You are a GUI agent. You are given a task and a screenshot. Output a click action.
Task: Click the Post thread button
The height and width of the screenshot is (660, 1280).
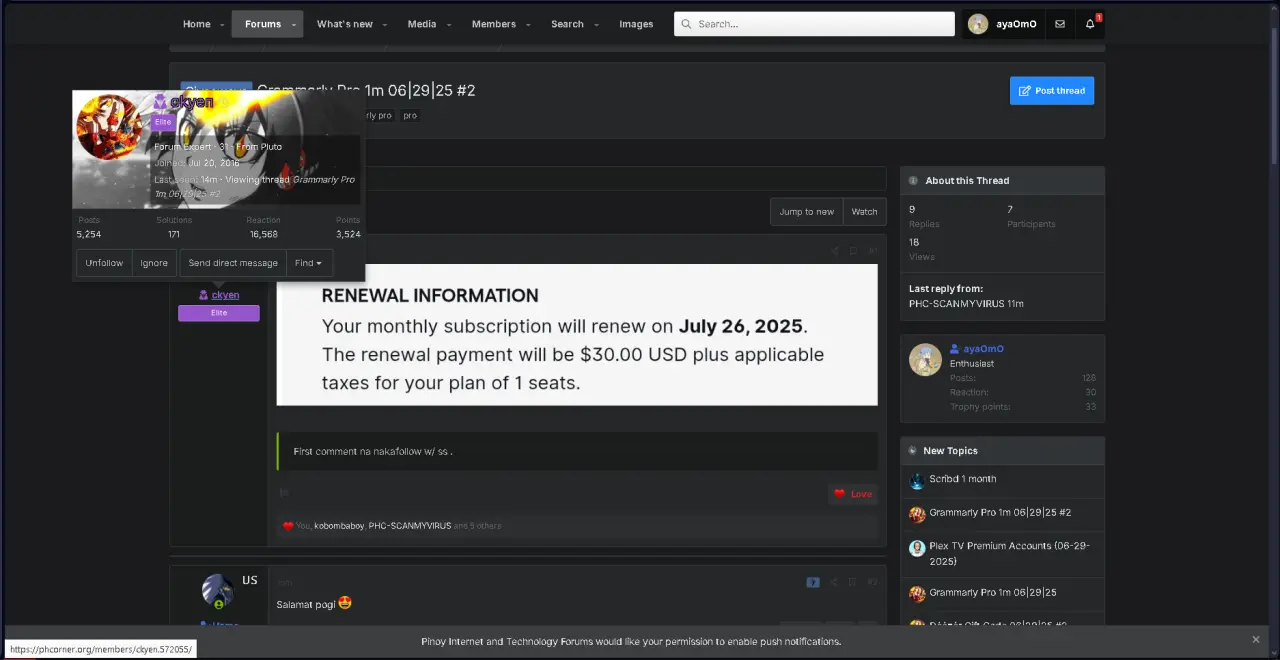[1052, 91]
